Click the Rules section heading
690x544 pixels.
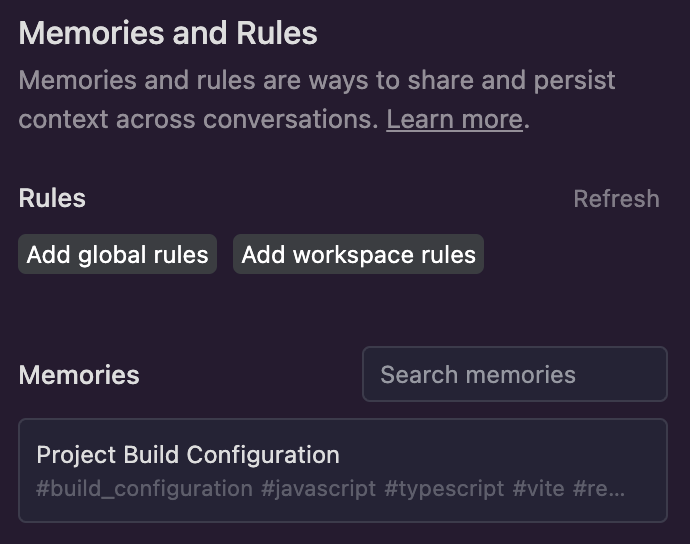52,199
